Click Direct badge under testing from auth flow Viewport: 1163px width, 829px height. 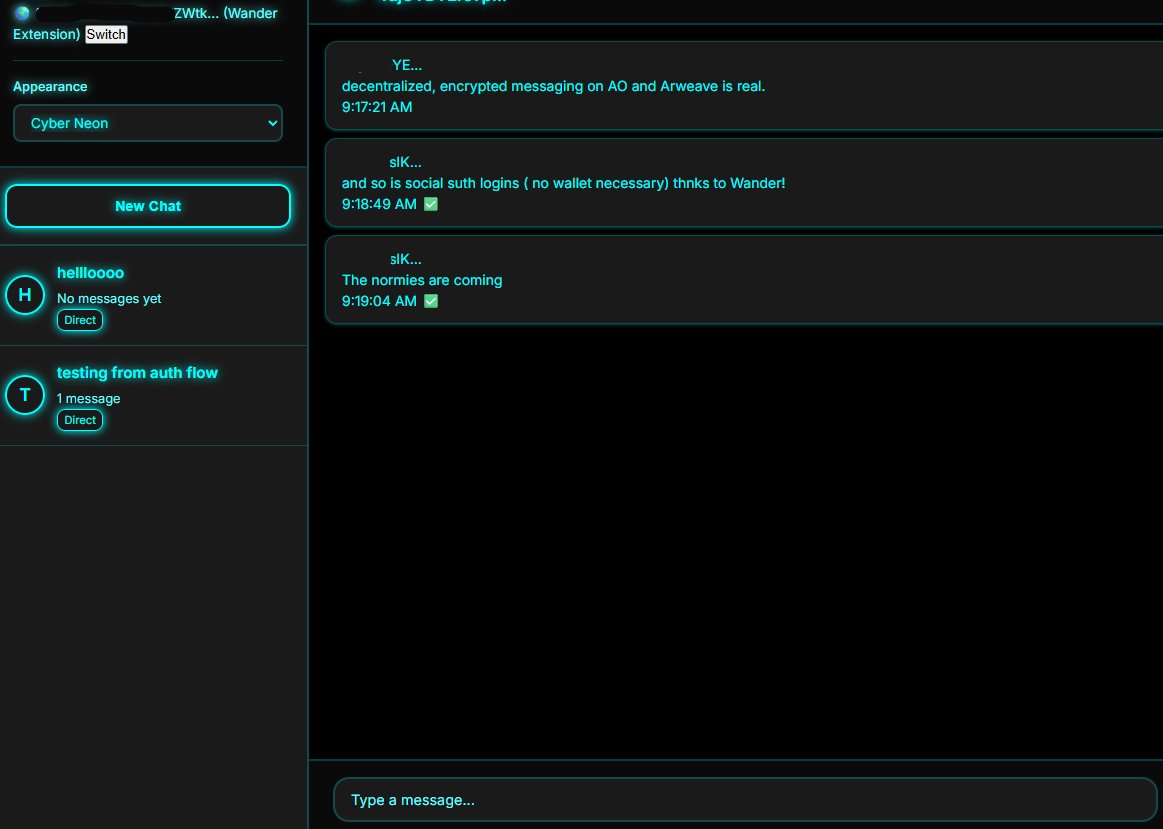tap(80, 420)
